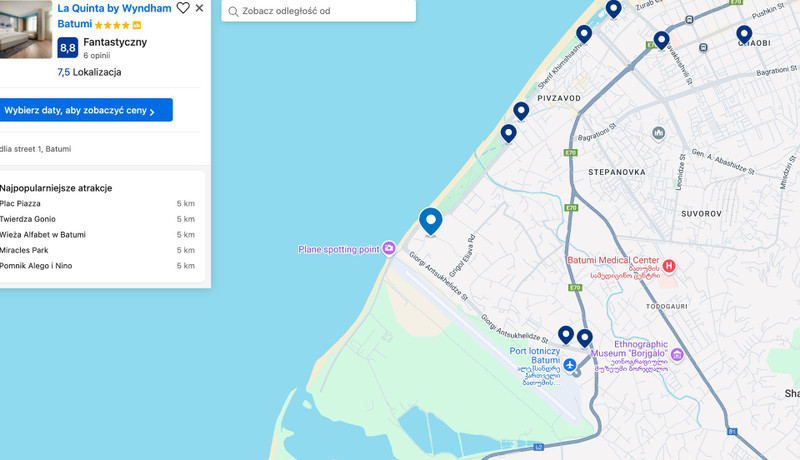This screenshot has width=800, height=460.
Task: Open the hotel room photo thumbnail
Action: click(25, 29)
